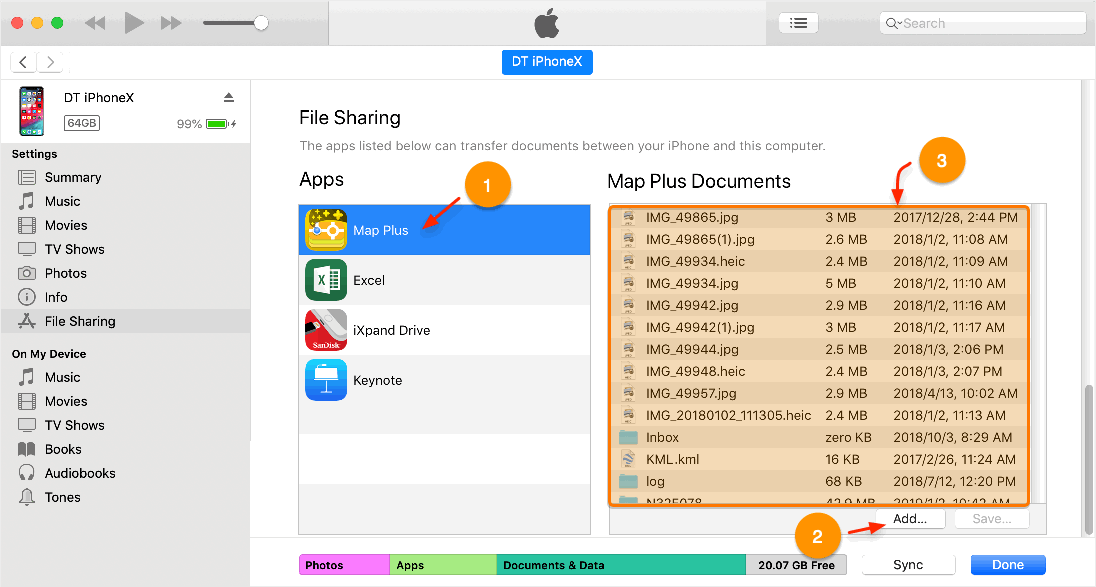The width and height of the screenshot is (1096, 587).
Task: Click the main pane vertical scrollbar
Action: tap(1088, 459)
